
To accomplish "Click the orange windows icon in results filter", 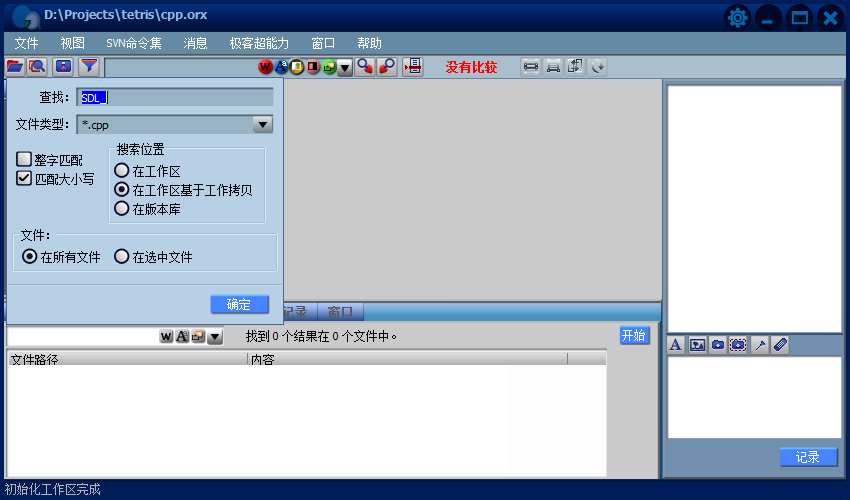I will pyautogui.click(x=198, y=336).
